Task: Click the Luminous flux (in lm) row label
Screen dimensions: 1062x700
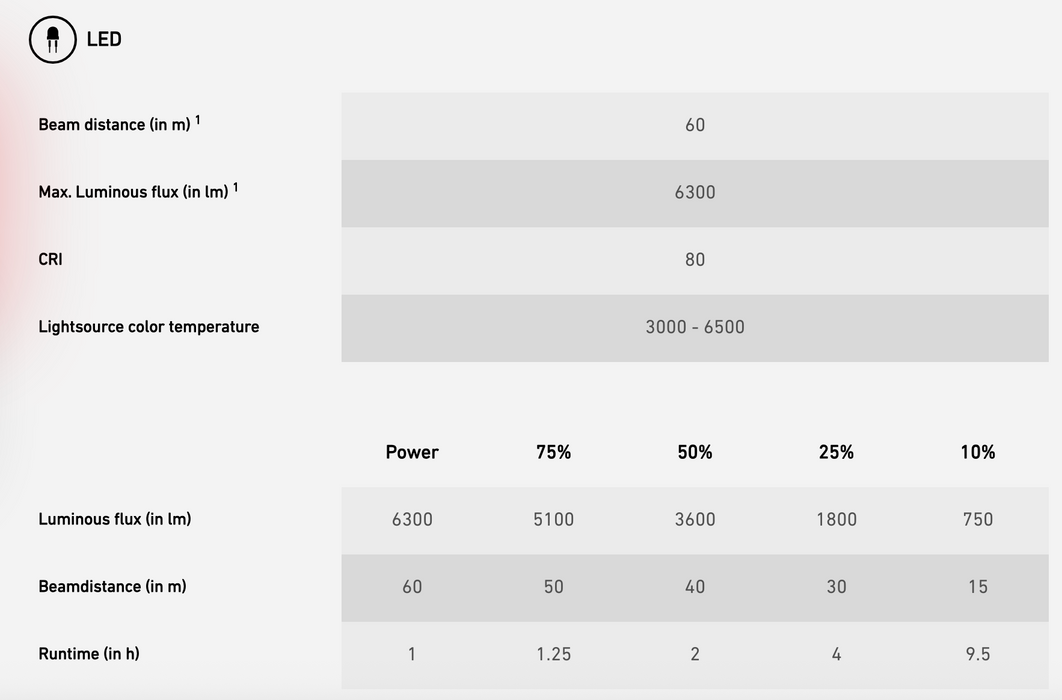Action: point(114,519)
